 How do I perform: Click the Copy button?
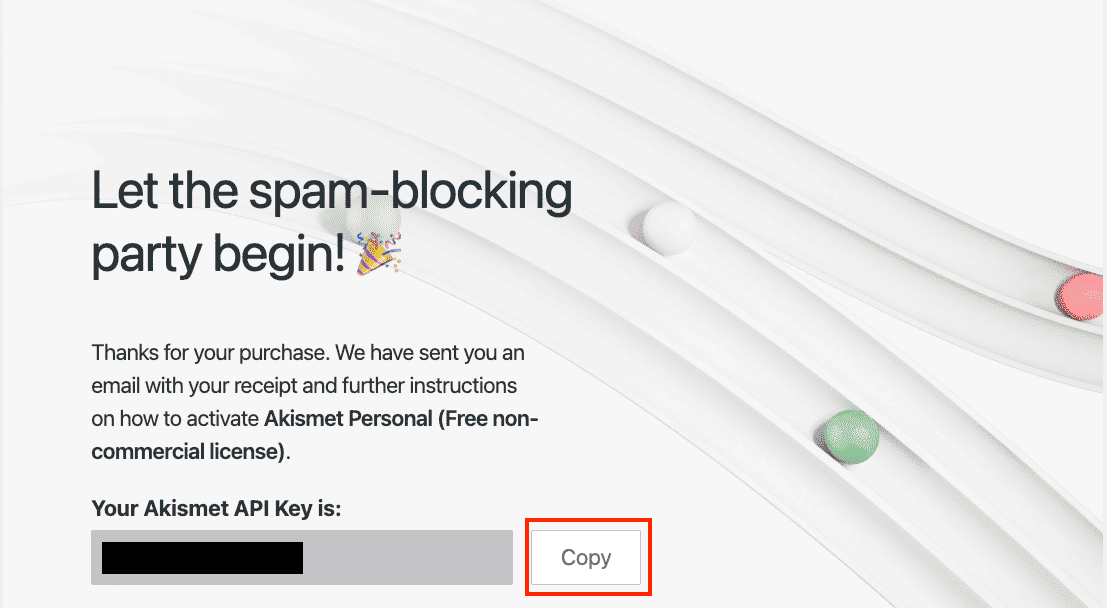point(585,557)
